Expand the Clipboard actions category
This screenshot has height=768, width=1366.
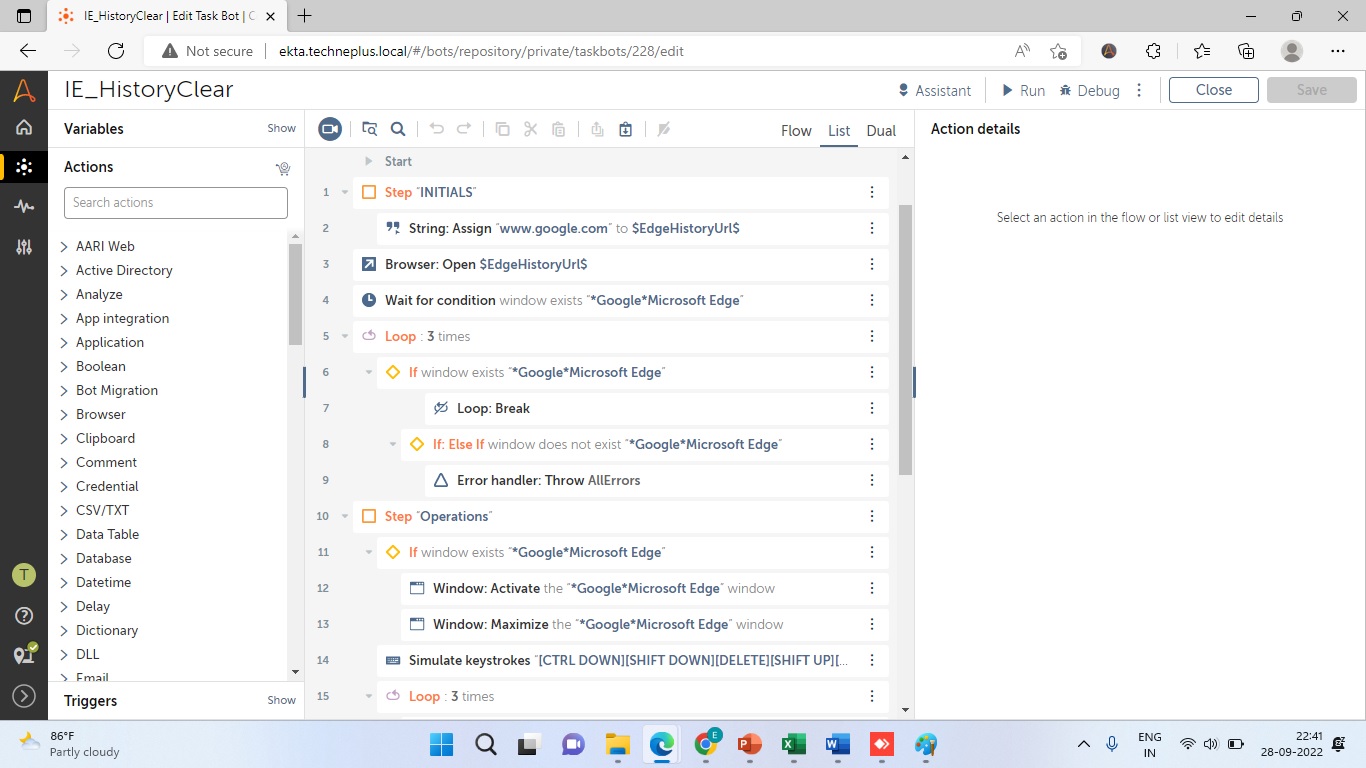point(65,438)
